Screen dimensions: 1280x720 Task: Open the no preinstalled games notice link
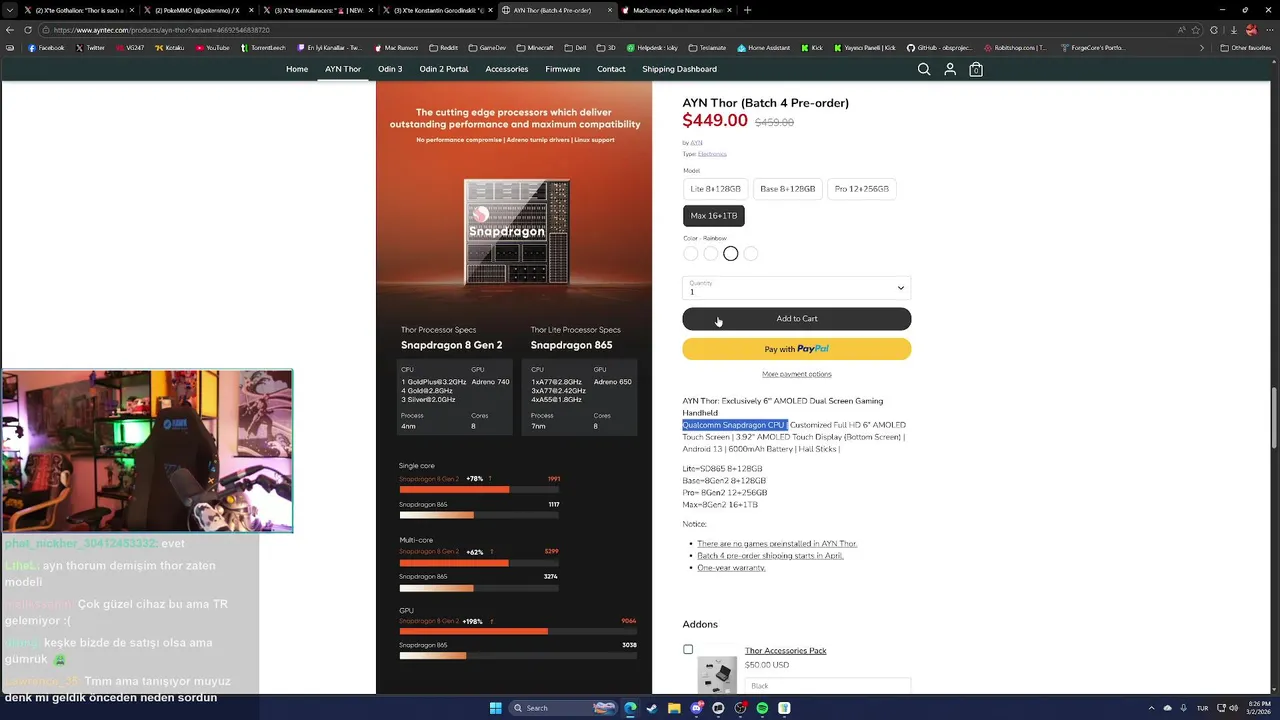pyautogui.click(x=777, y=544)
